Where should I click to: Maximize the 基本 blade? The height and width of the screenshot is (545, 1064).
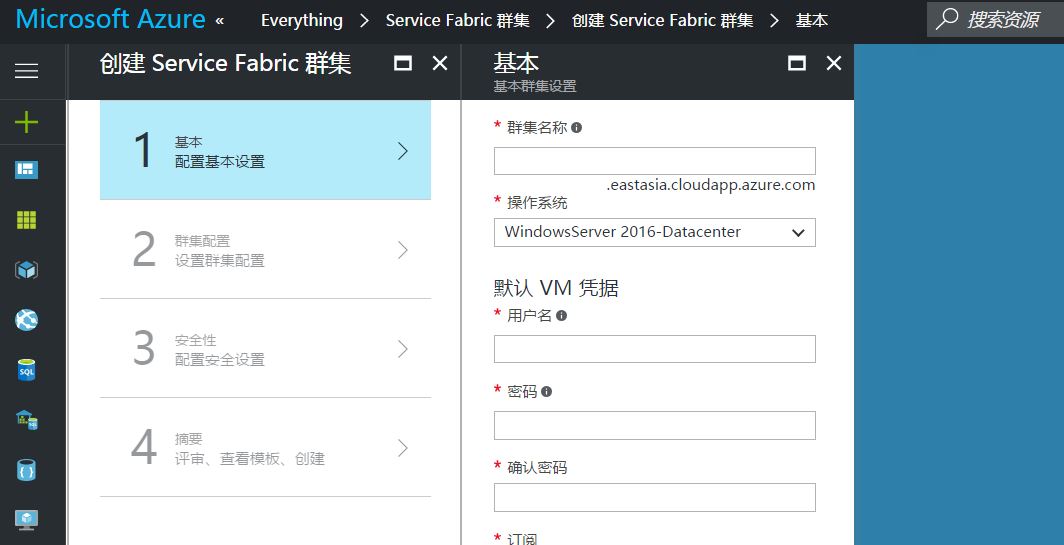[x=797, y=63]
